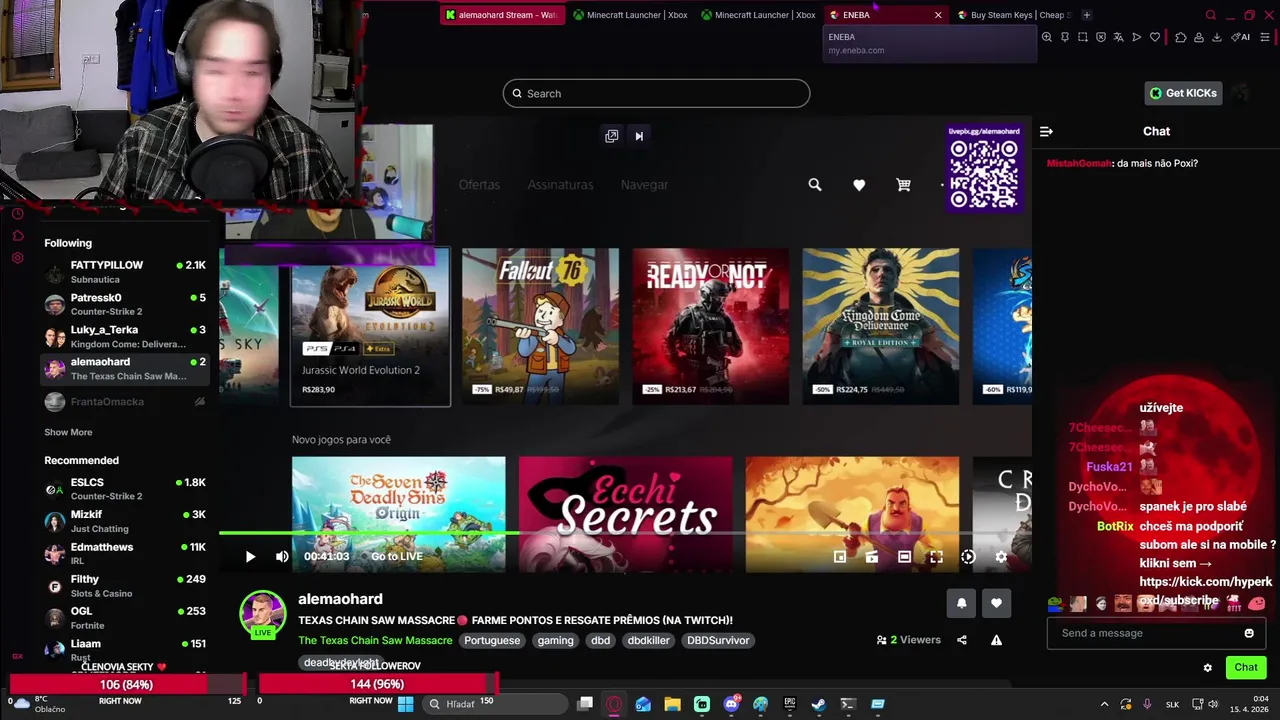Open the AI assistant toolbar icon
Screen dimensions: 1280x720
[1241, 37]
